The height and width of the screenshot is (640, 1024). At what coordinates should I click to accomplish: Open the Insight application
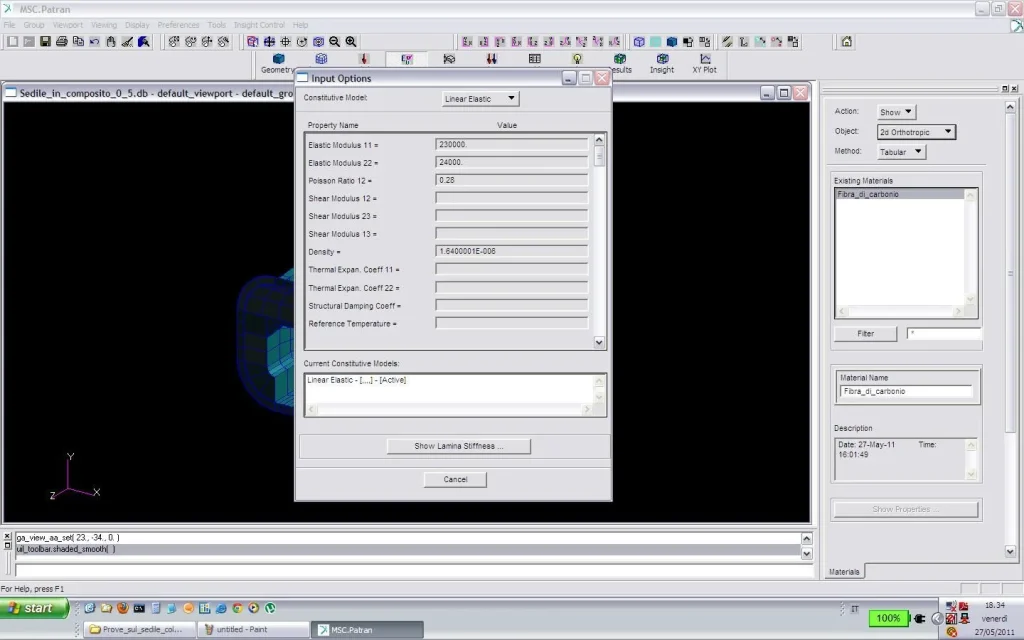(662, 63)
